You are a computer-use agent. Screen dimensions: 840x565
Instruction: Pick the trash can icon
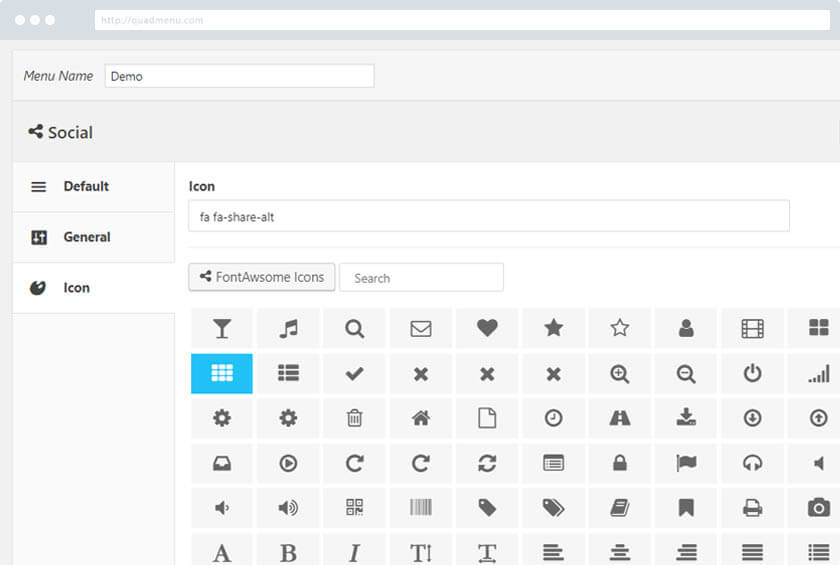click(x=354, y=418)
